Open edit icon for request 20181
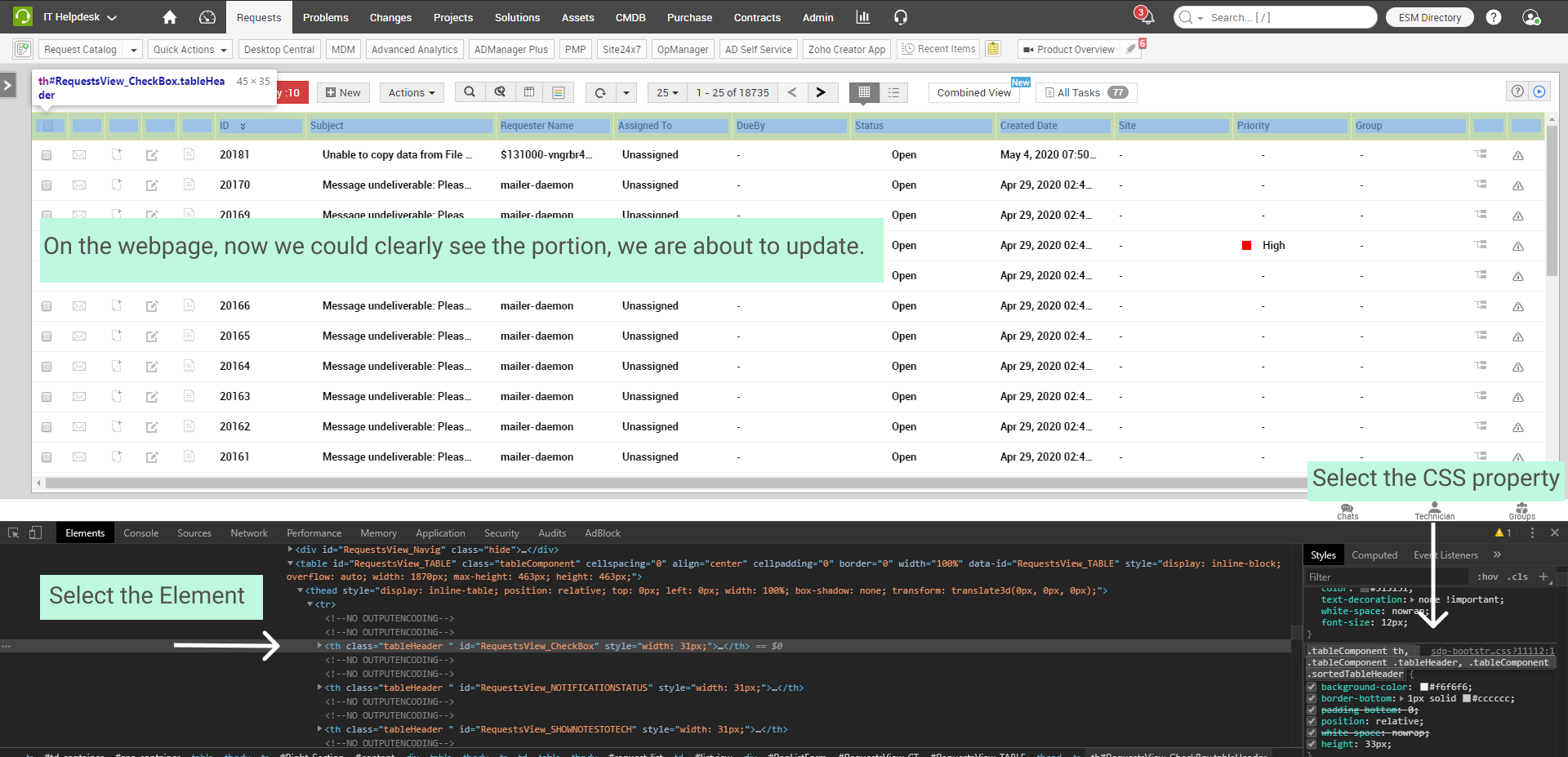This screenshot has width=1568, height=757. click(x=152, y=155)
